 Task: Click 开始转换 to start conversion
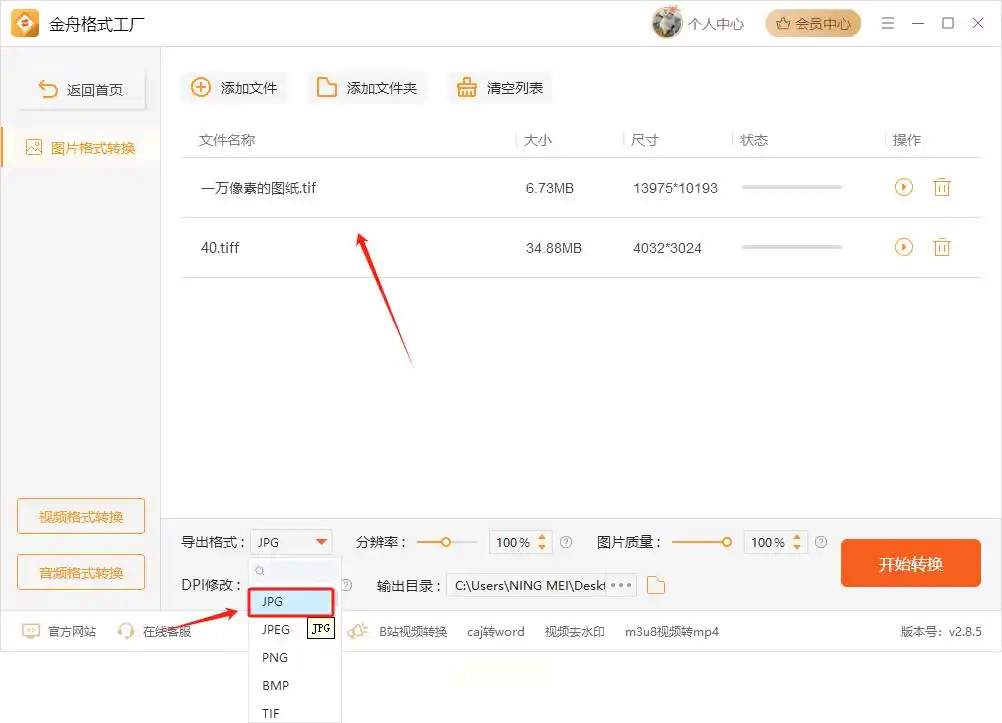[x=911, y=563]
